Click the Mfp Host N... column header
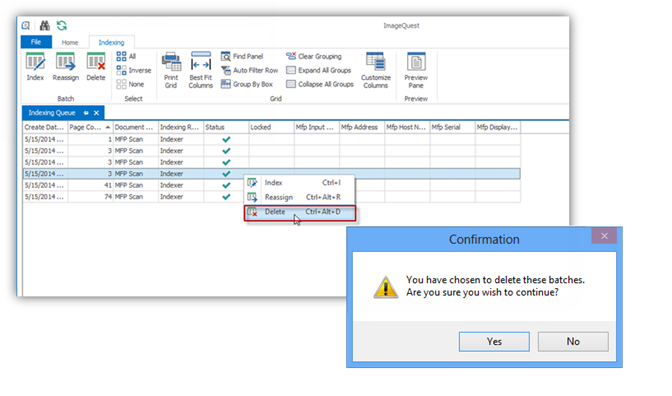The width and height of the screenshot is (672, 396). 407,127
